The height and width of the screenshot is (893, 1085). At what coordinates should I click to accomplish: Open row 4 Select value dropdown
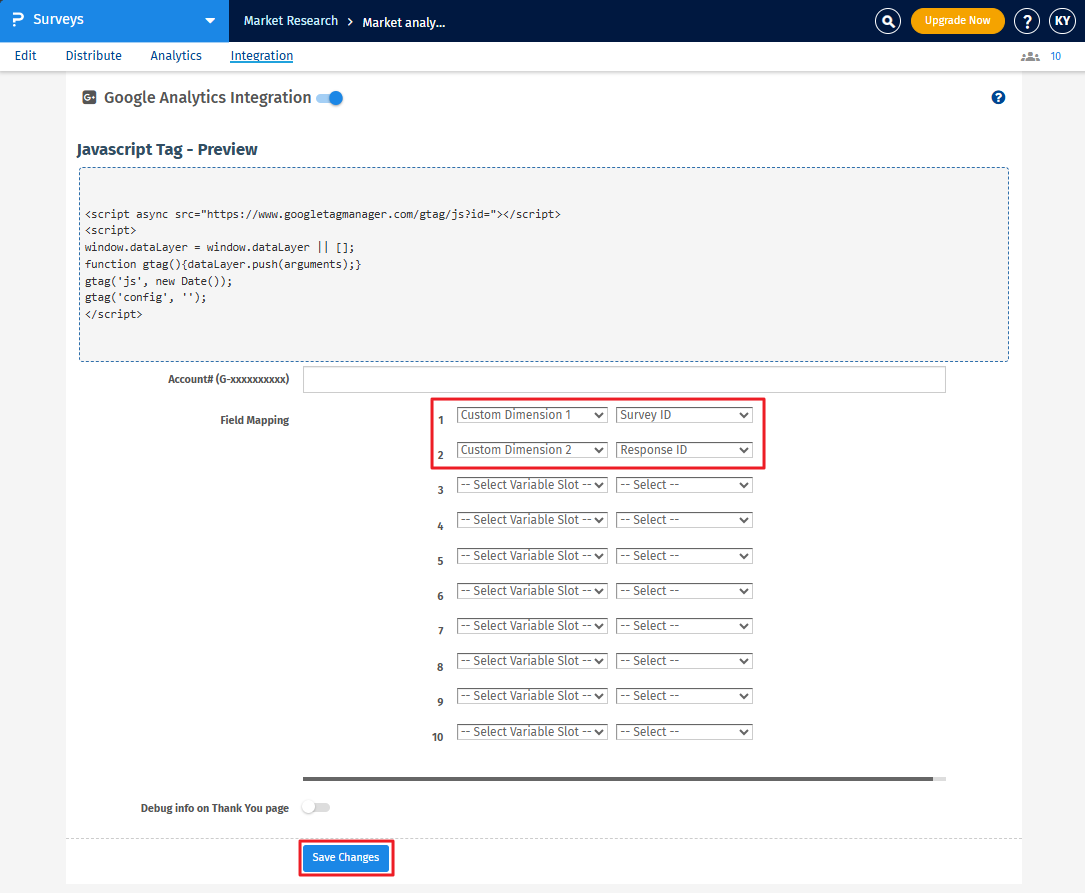(684, 520)
